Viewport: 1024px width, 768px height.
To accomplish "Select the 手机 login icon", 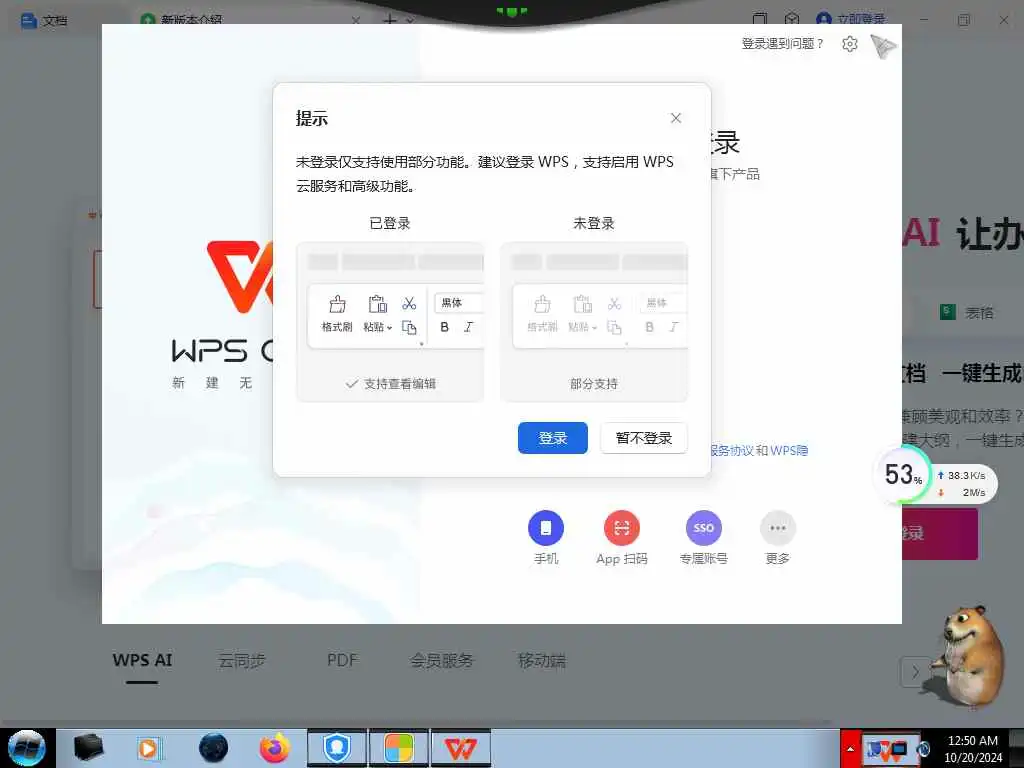I will [x=546, y=528].
